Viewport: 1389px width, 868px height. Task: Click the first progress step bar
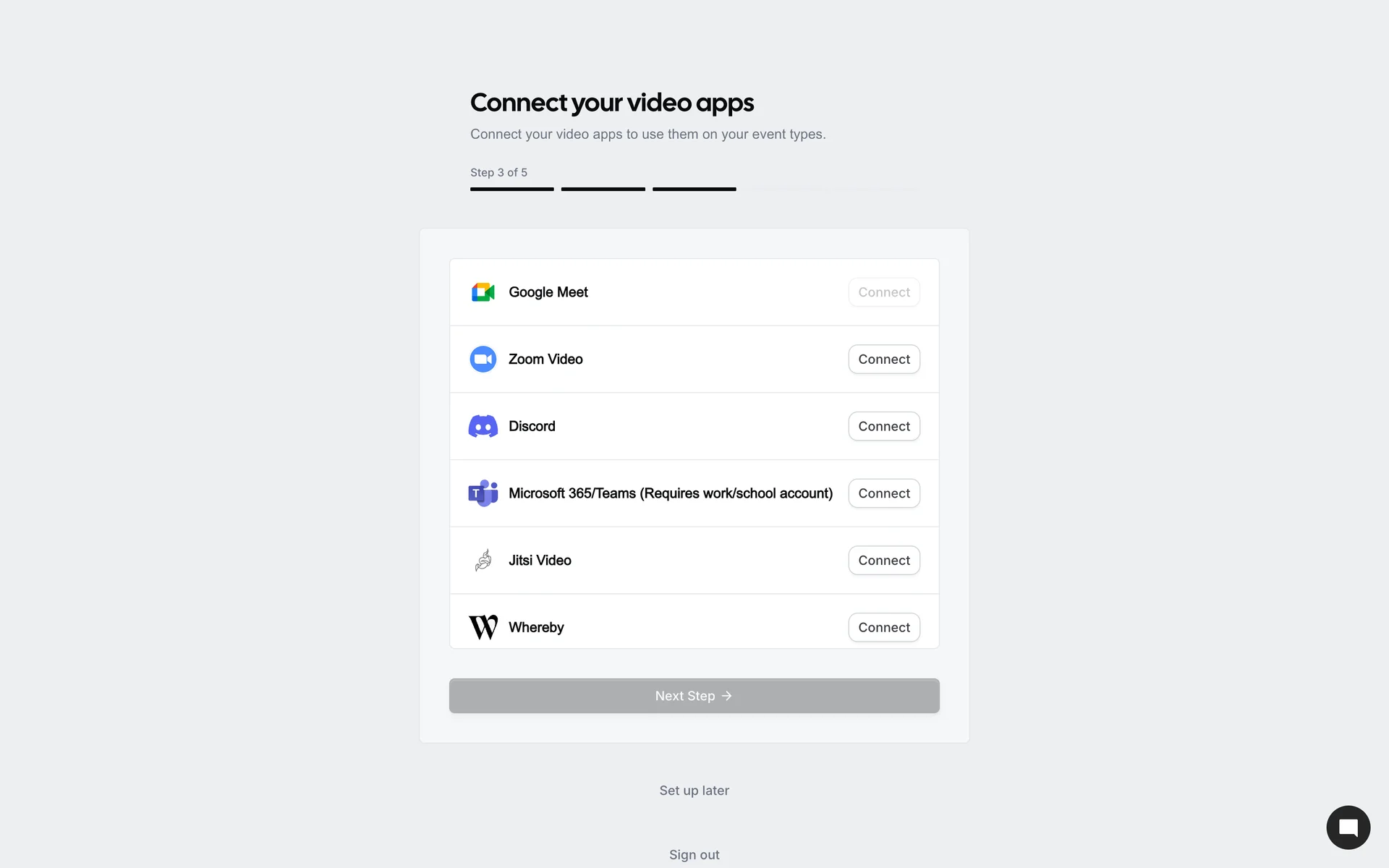(512, 189)
